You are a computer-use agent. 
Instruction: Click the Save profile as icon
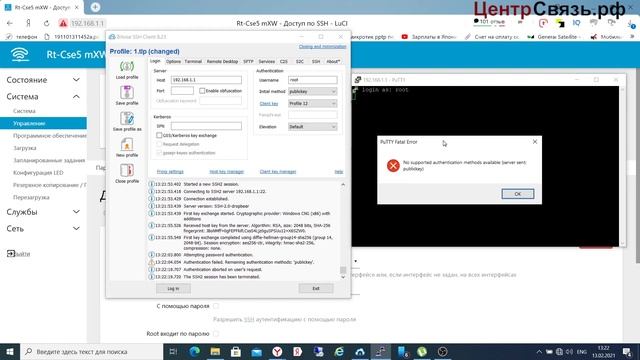(127, 118)
